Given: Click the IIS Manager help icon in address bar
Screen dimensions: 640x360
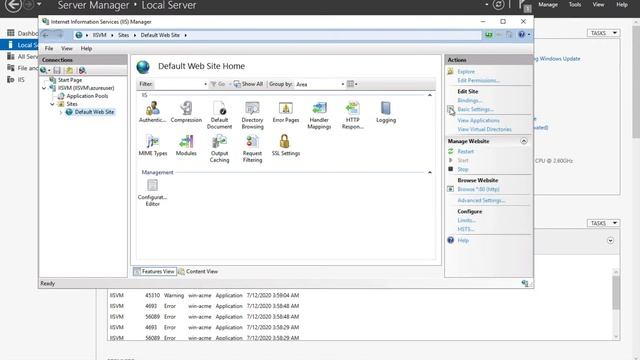Looking at the screenshot, I should point(522,35).
